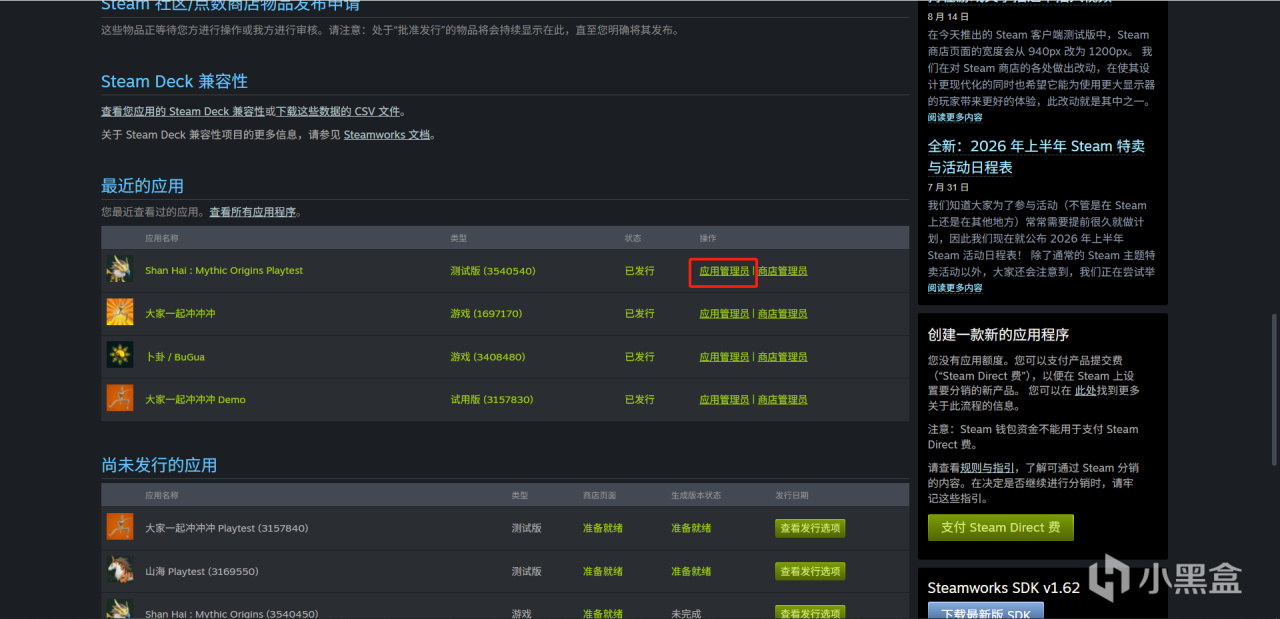Open 应用管理员 for 大家一起冲冲冲 game (1697170)

tap(724, 314)
